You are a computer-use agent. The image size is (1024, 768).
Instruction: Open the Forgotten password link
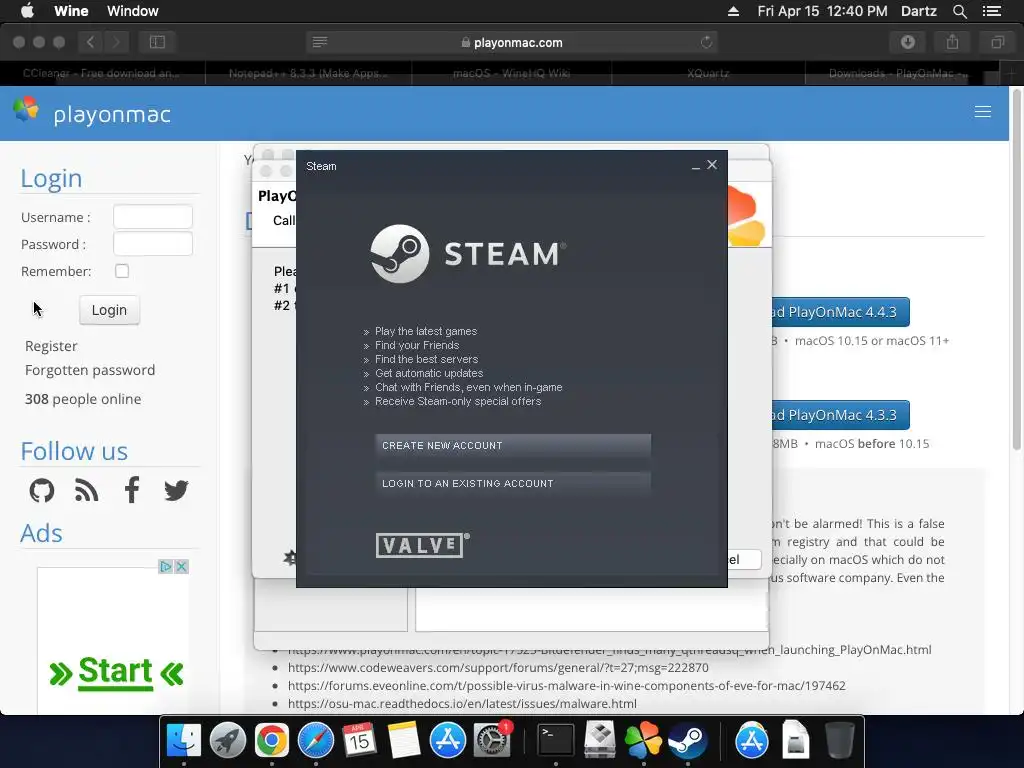click(x=90, y=370)
